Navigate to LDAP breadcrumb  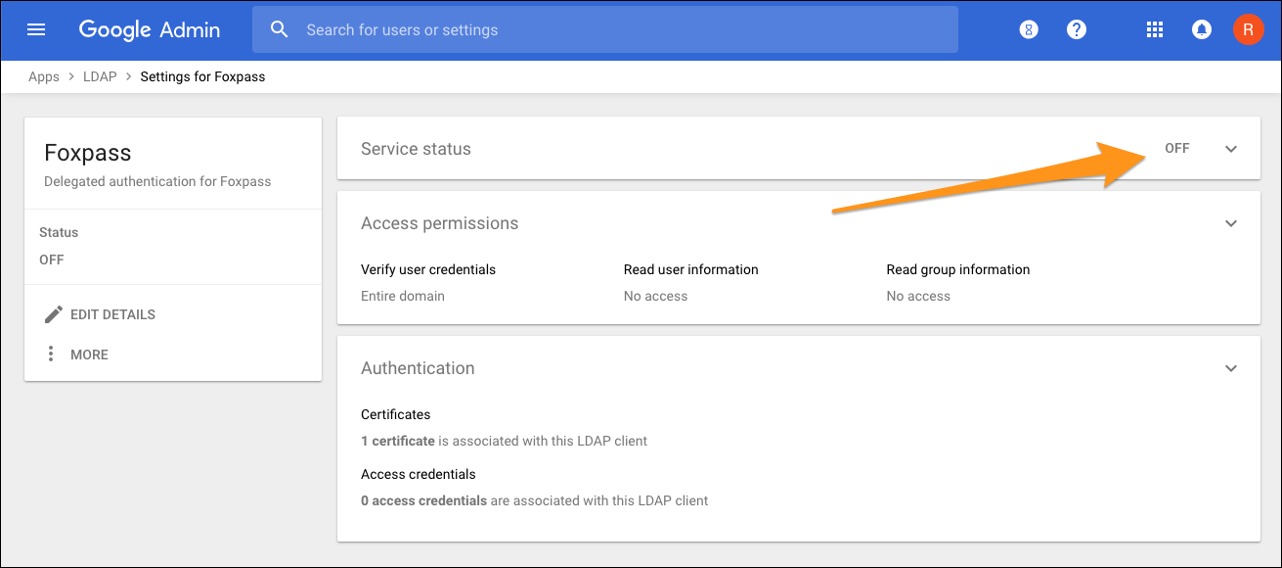(x=100, y=77)
